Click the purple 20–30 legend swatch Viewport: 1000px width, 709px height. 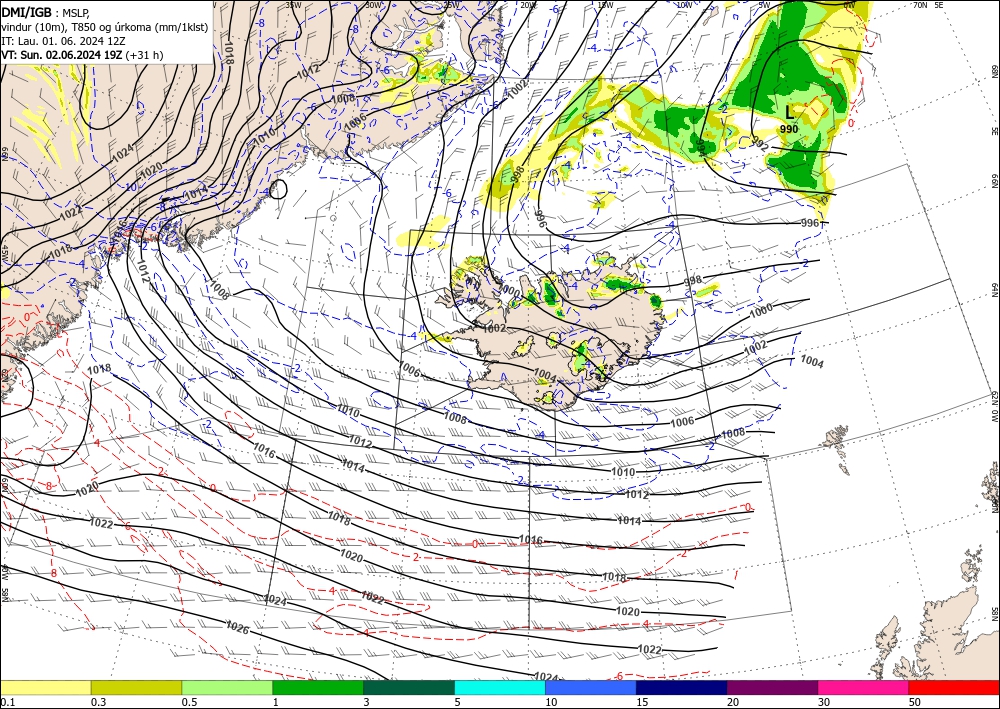[x=772, y=687]
